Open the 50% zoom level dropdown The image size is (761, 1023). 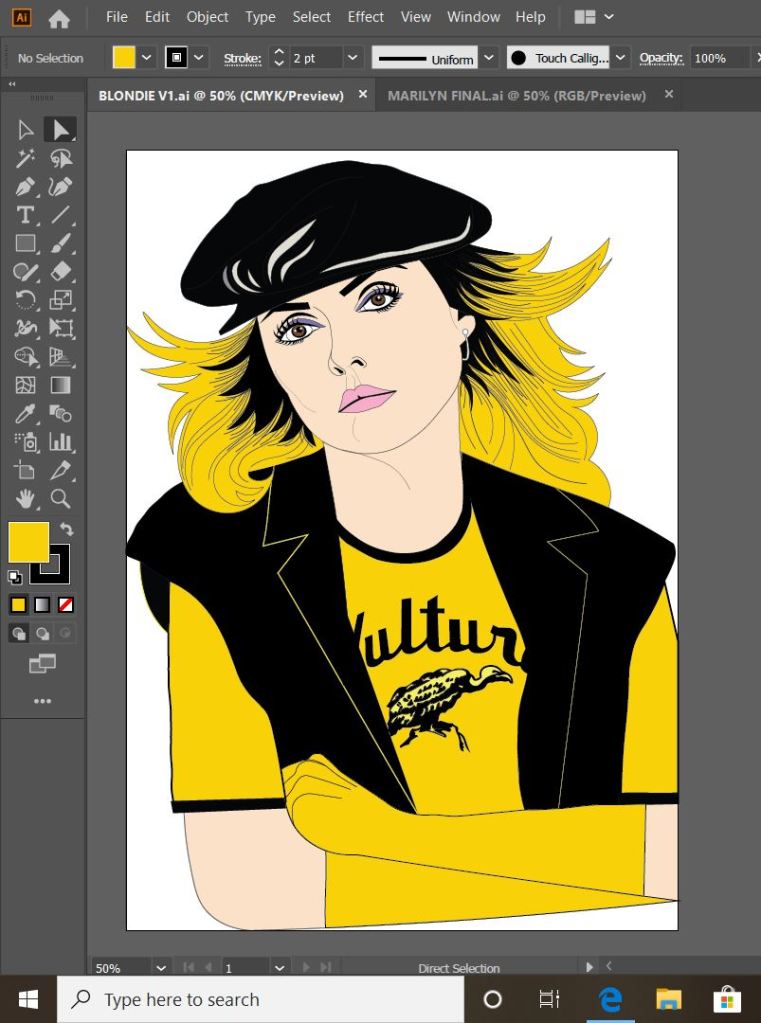(161, 968)
